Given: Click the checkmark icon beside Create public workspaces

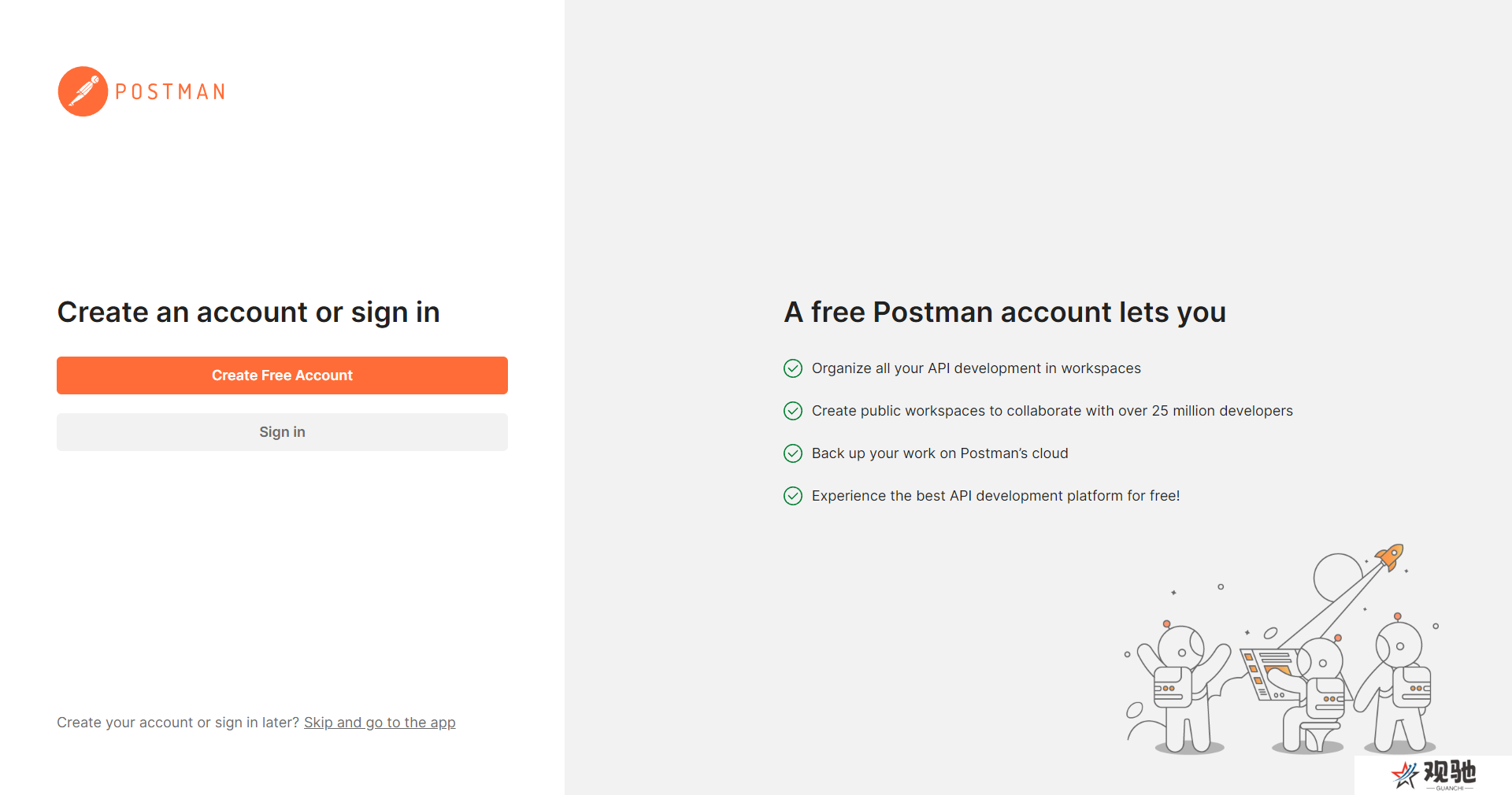Looking at the screenshot, I should 793,411.
